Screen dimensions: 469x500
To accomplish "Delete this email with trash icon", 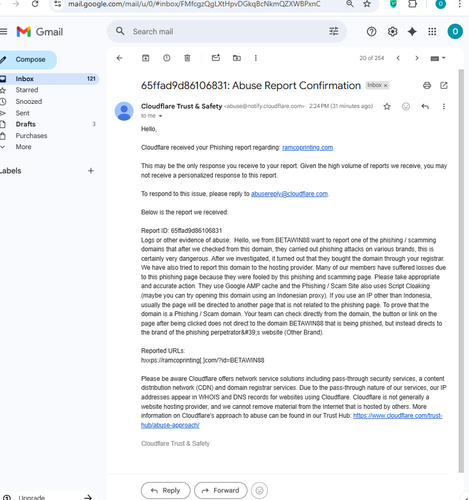I will [x=187, y=58].
